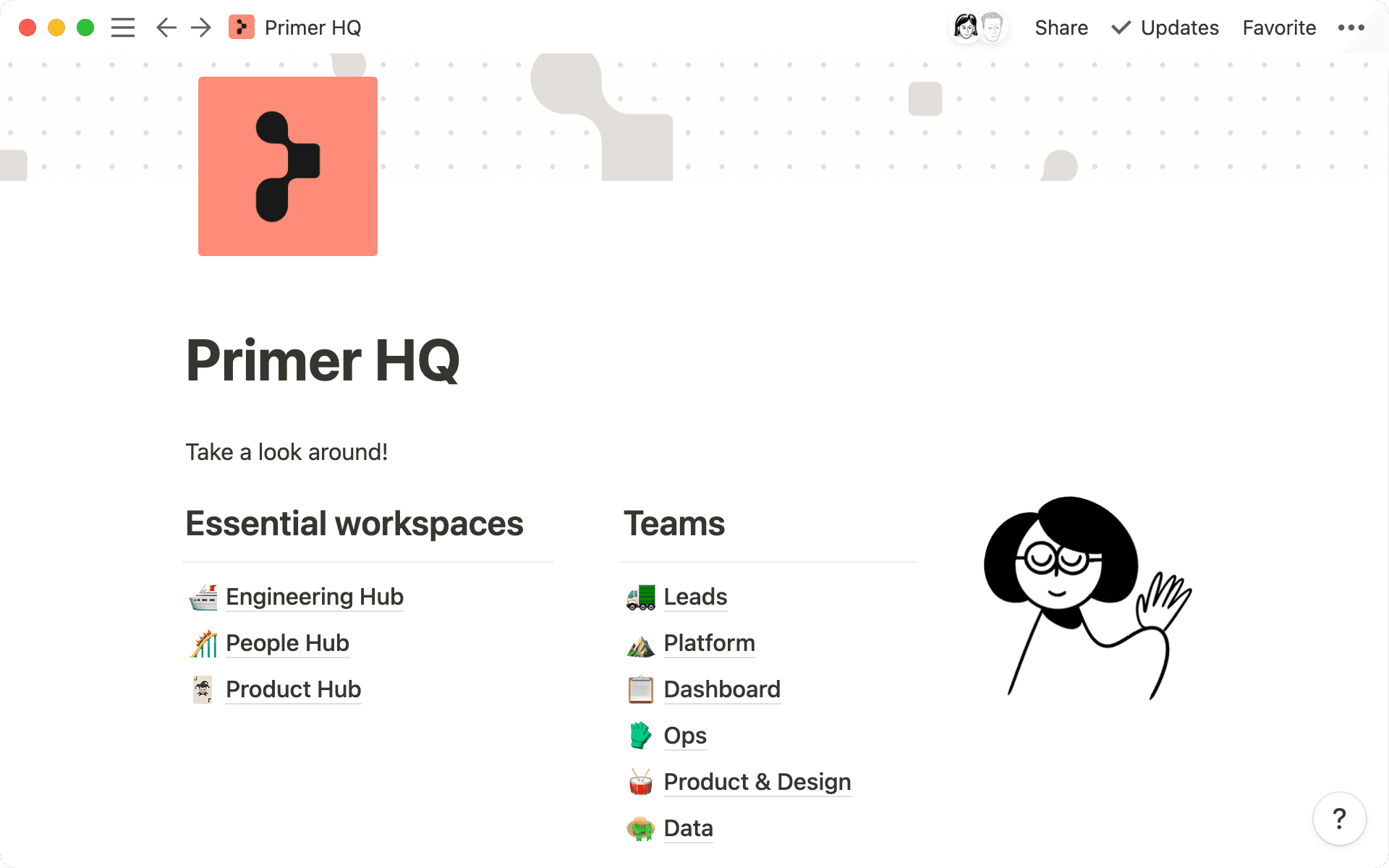Viewport: 1389px width, 868px height.
Task: Go back with the left arrow
Action: (x=166, y=27)
